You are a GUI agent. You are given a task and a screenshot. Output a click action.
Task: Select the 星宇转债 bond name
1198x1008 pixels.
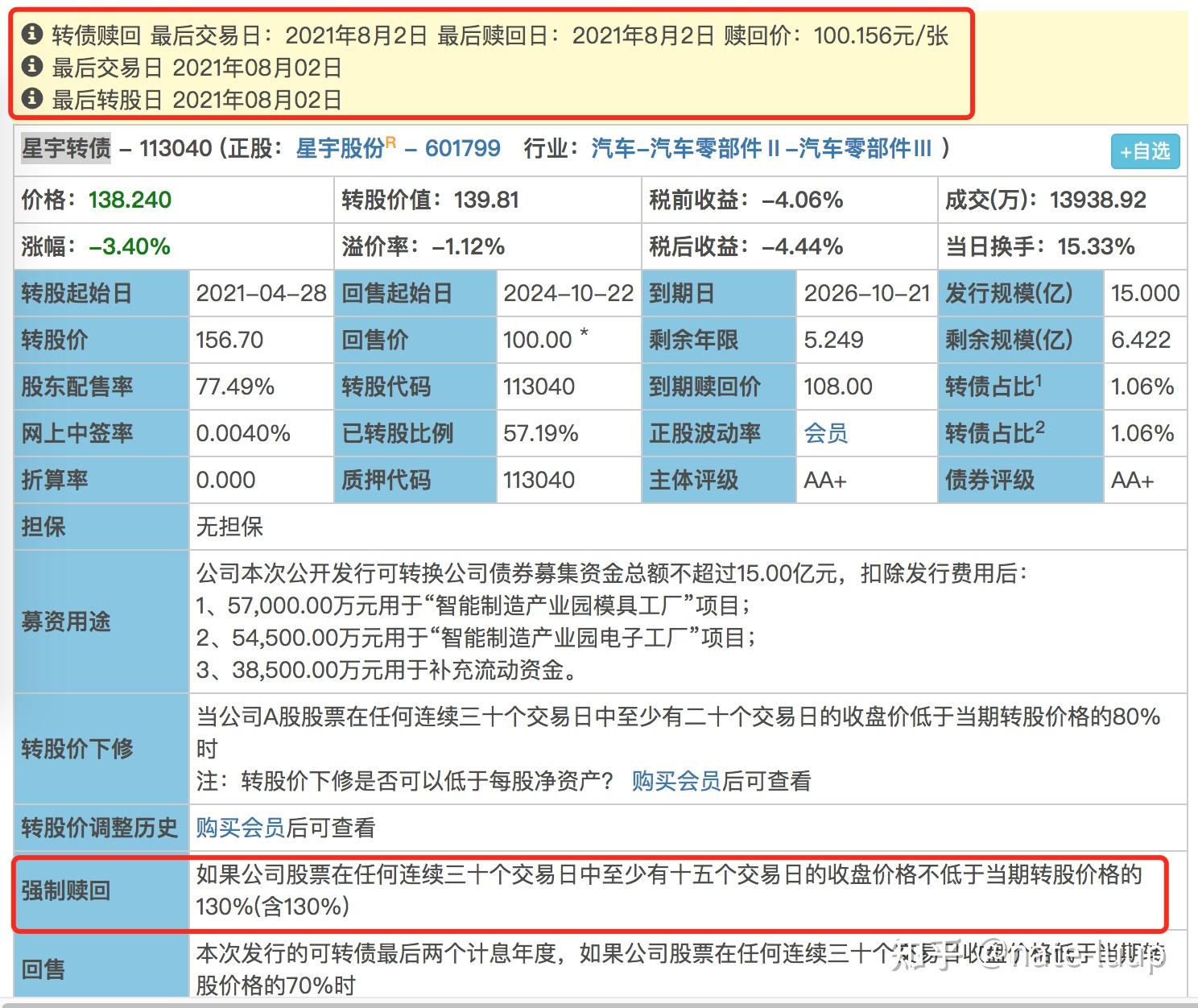point(66,148)
